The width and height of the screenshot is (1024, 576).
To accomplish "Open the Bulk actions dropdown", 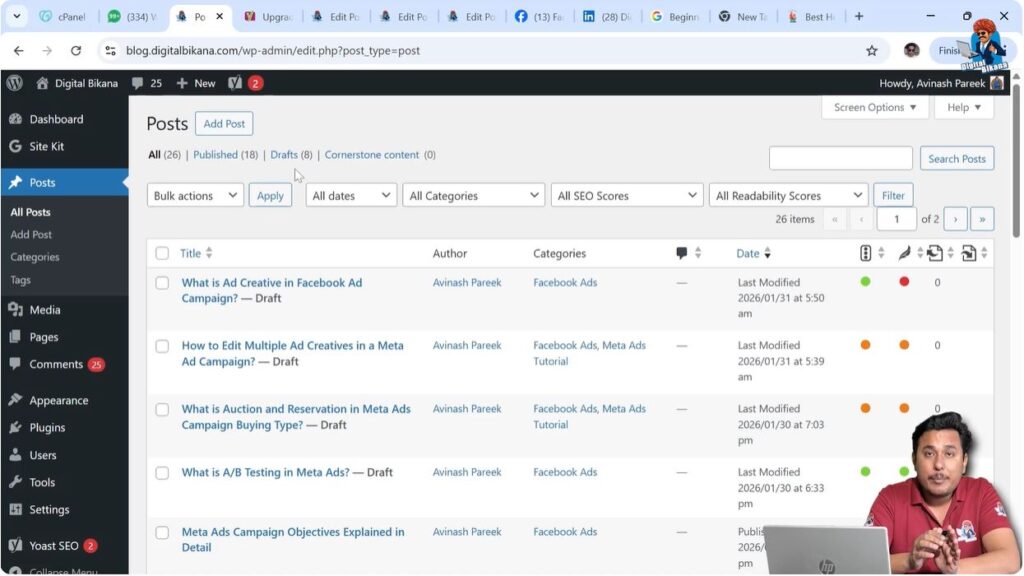I will [x=194, y=195].
